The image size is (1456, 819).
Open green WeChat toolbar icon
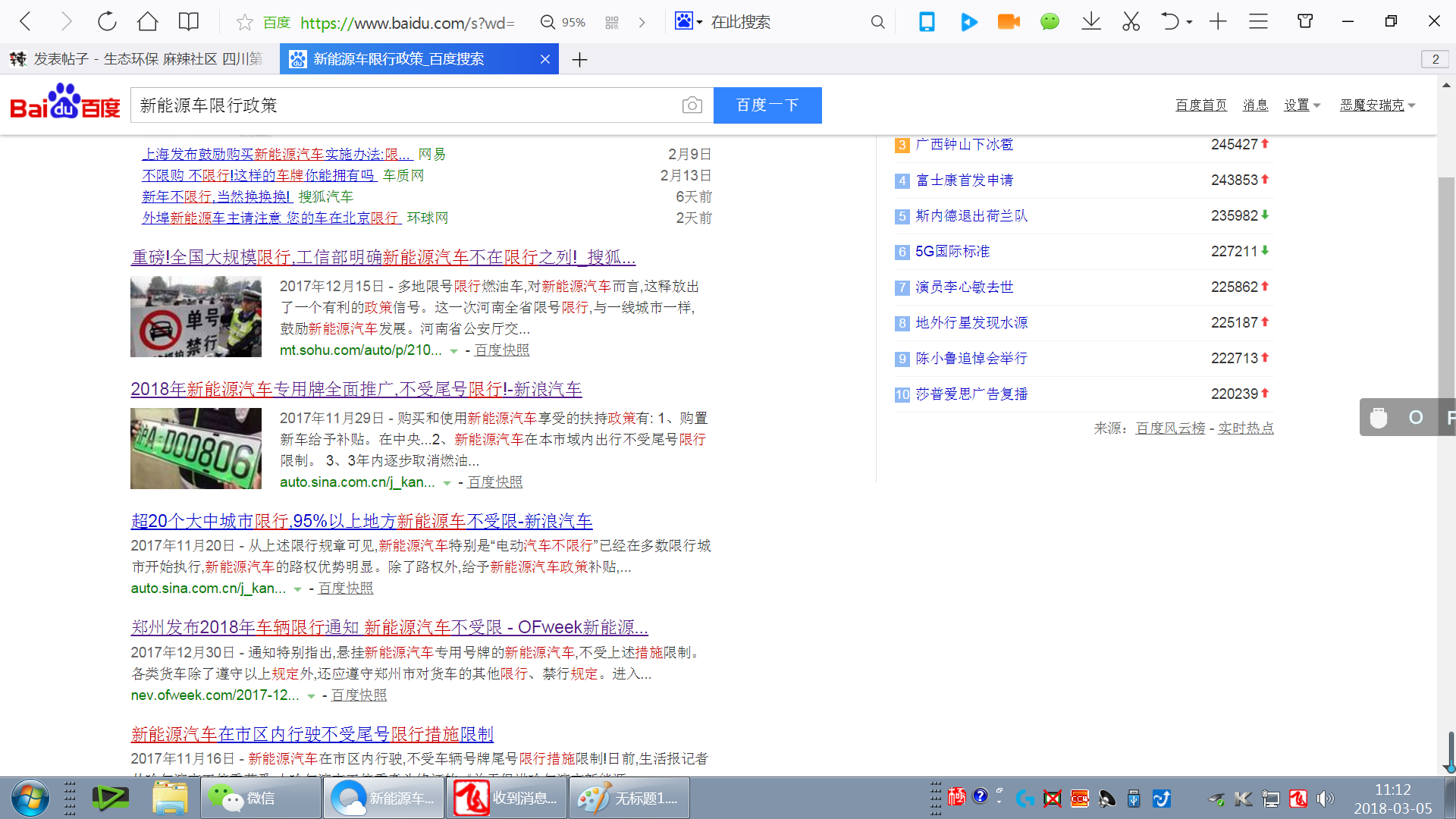(1050, 22)
